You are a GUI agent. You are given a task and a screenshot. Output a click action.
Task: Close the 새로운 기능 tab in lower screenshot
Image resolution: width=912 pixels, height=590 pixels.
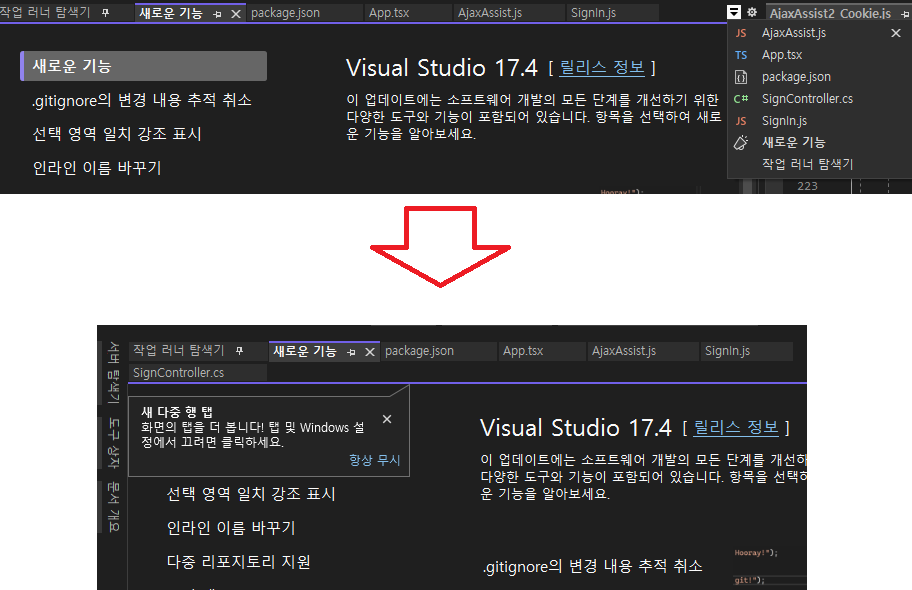pyautogui.click(x=369, y=352)
